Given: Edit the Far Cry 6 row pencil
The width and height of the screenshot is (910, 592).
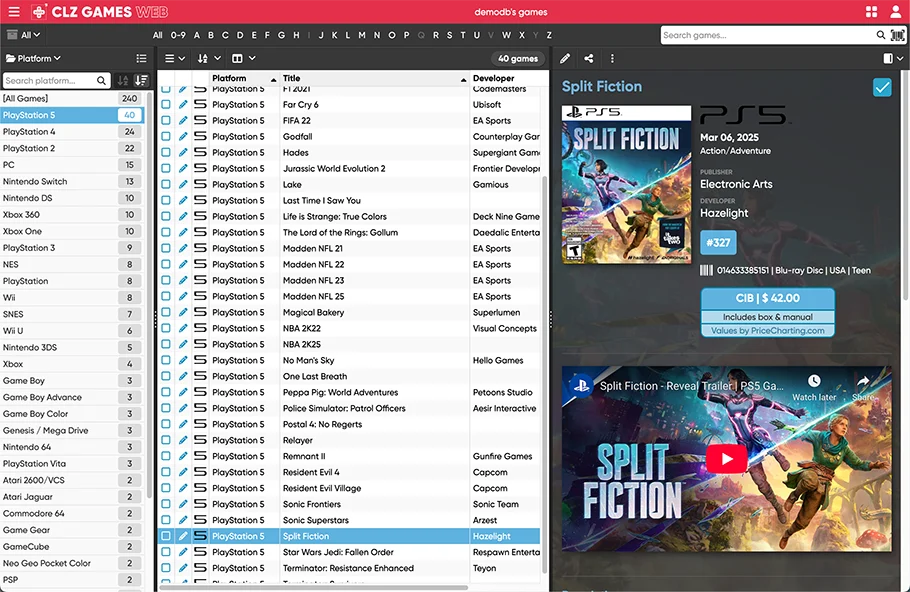Looking at the screenshot, I should [183, 104].
